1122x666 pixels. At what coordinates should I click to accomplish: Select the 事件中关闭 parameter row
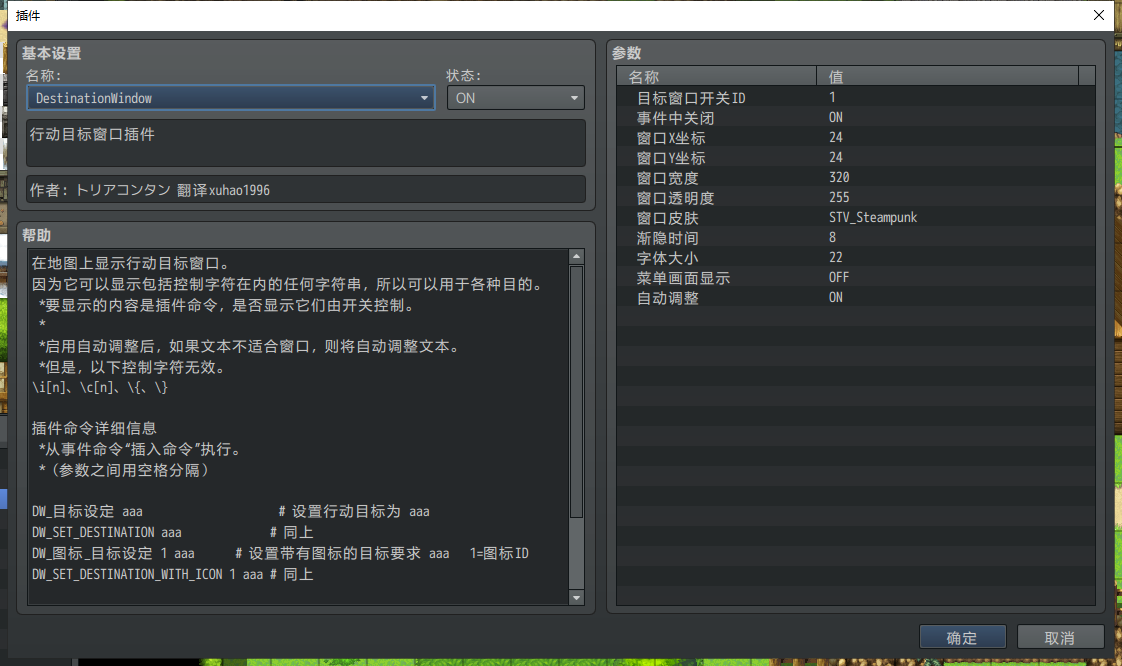coord(856,117)
